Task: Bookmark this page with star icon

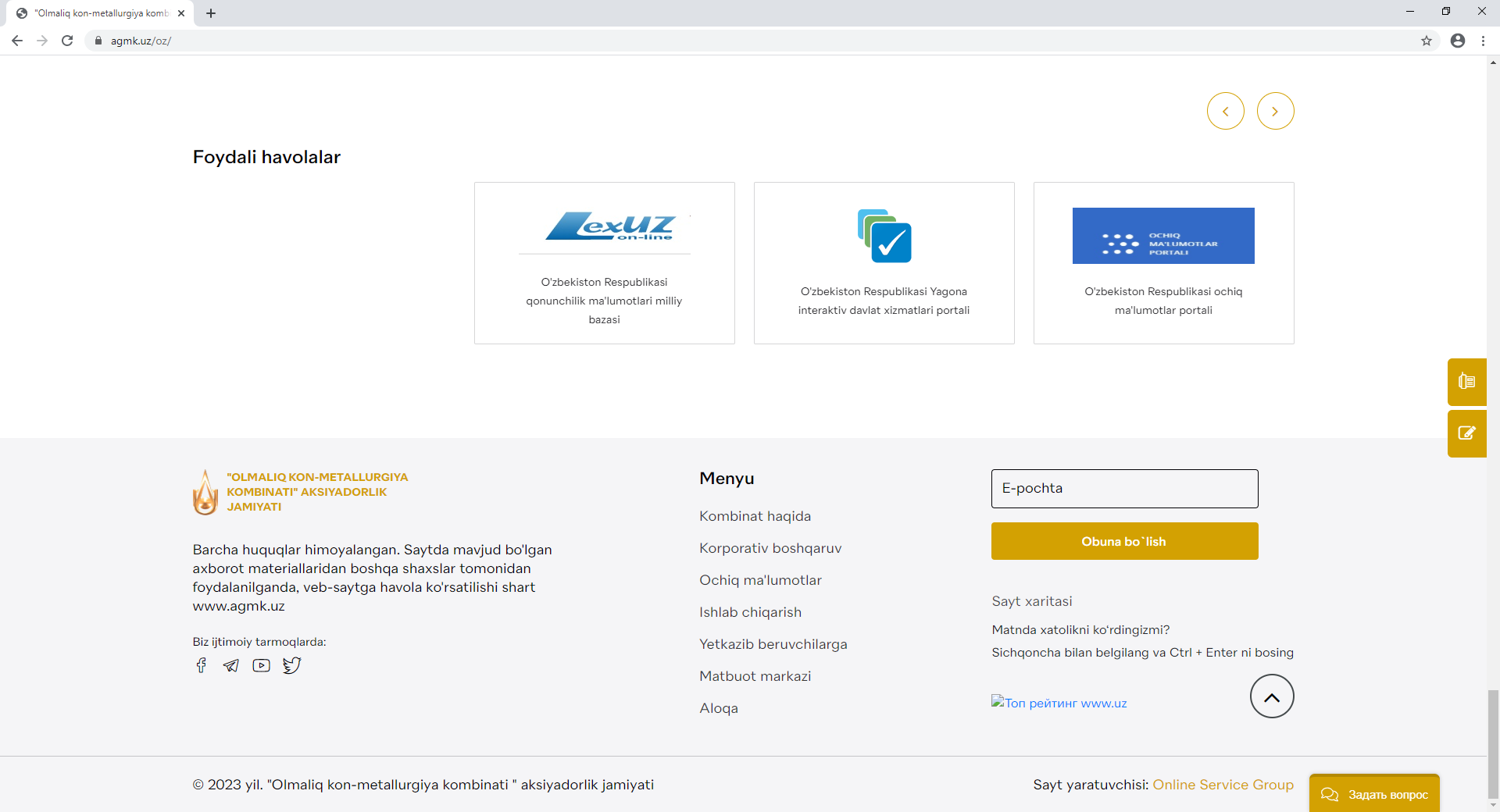Action: [1426, 41]
